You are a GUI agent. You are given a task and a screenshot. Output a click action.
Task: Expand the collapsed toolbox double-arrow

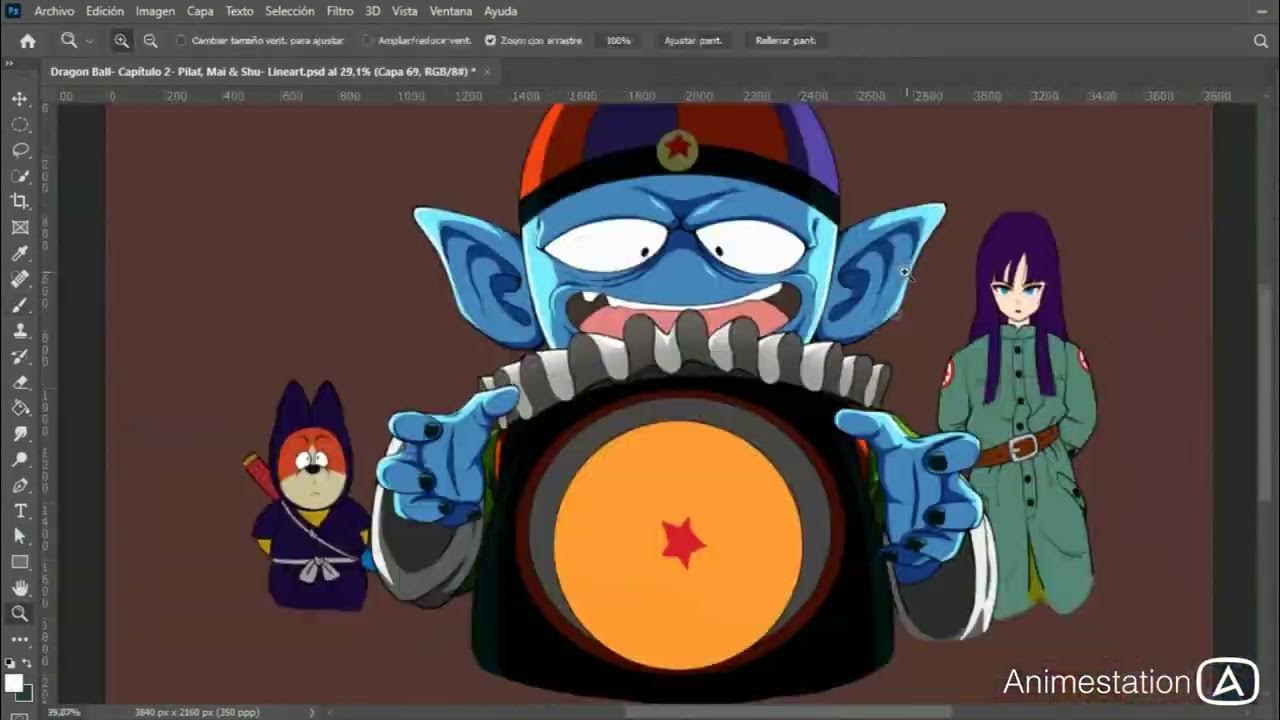coord(8,63)
